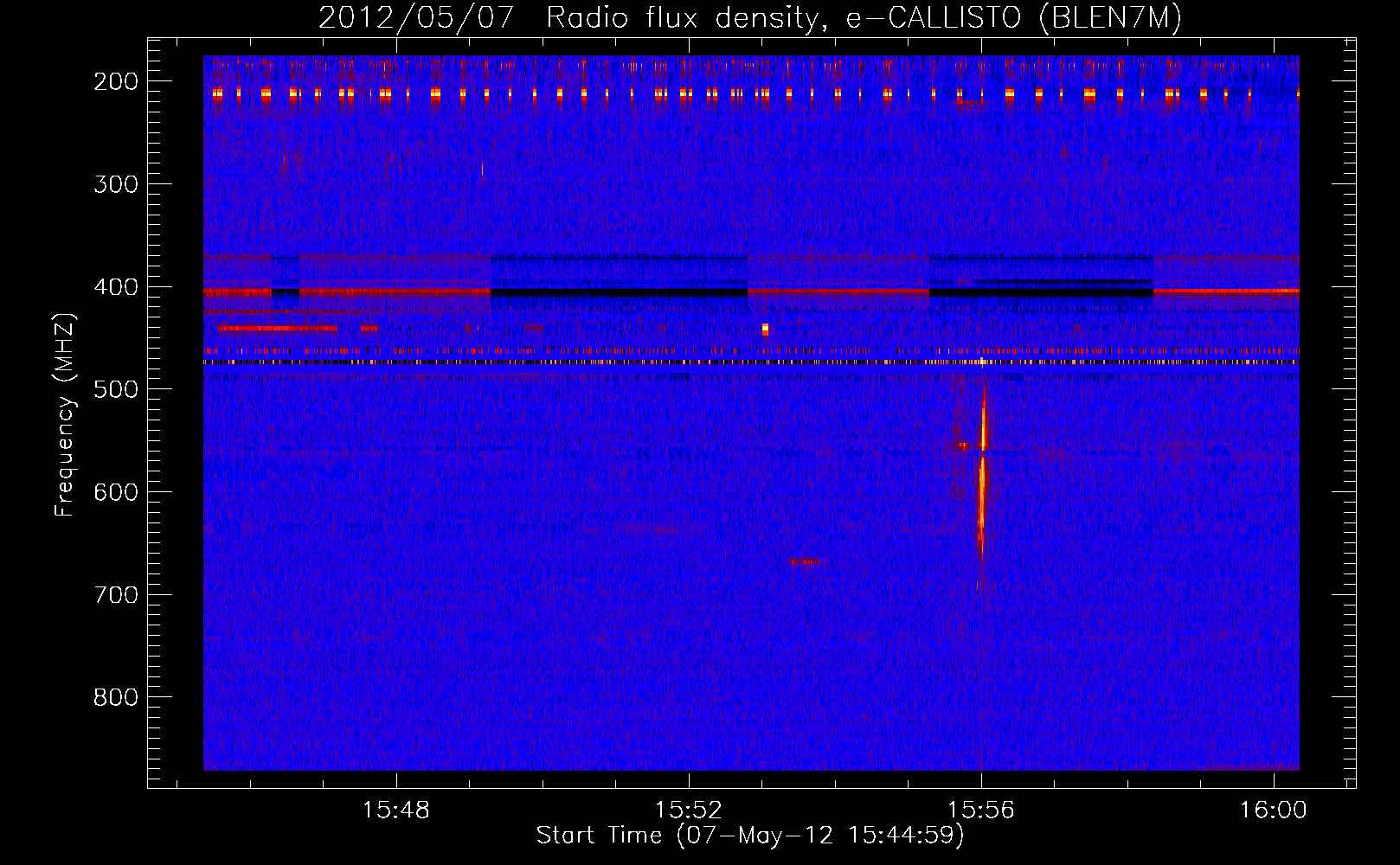Image resolution: width=1400 pixels, height=865 pixels.
Task: Click the 200 frequency tick label
Action: point(116,81)
